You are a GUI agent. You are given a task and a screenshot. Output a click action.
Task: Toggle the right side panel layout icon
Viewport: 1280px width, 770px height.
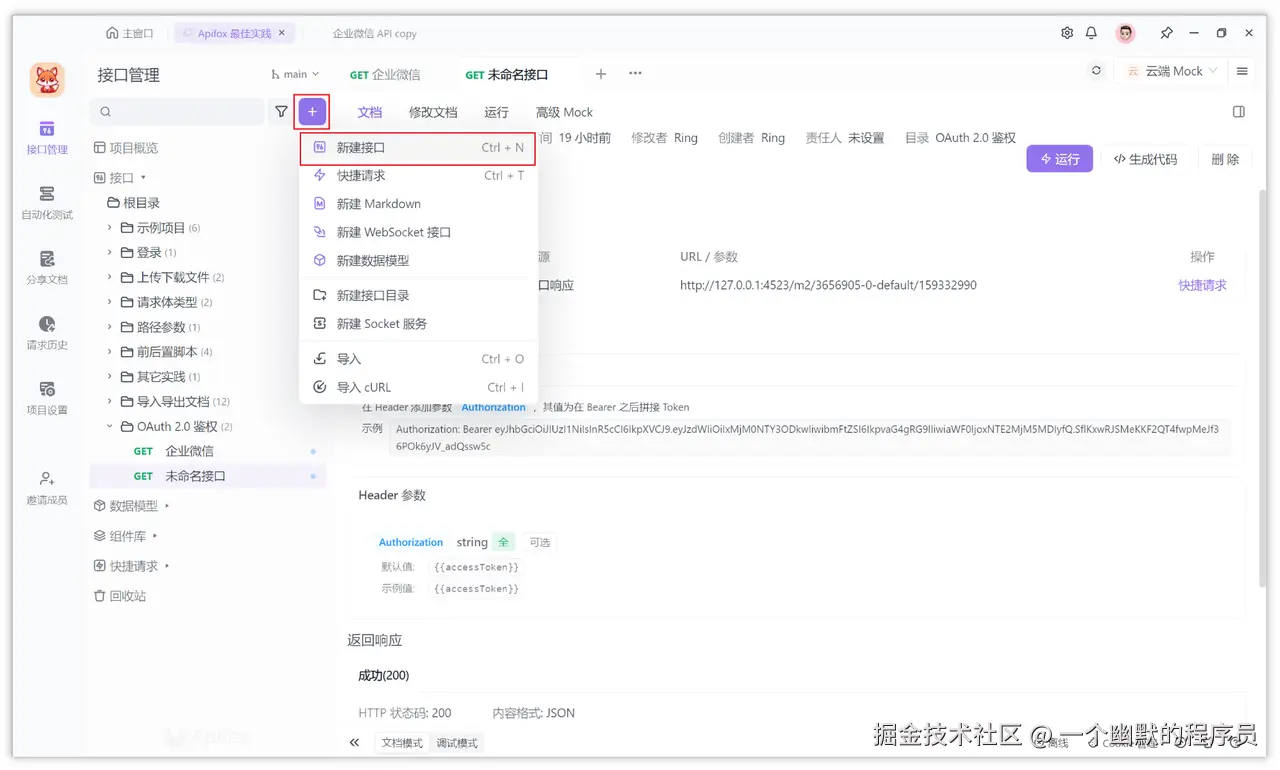point(1239,112)
